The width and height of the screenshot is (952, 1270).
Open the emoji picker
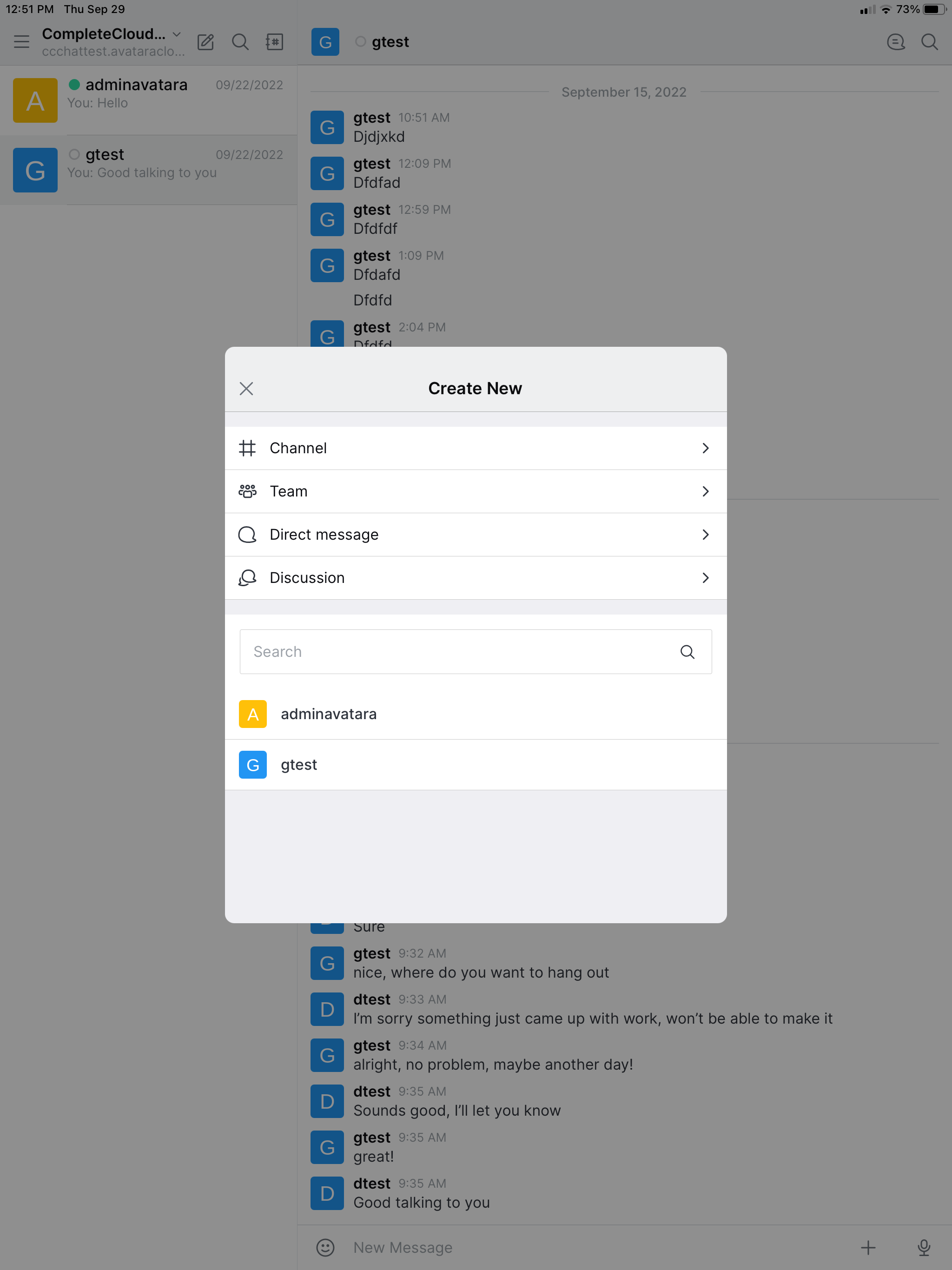[x=325, y=1247]
